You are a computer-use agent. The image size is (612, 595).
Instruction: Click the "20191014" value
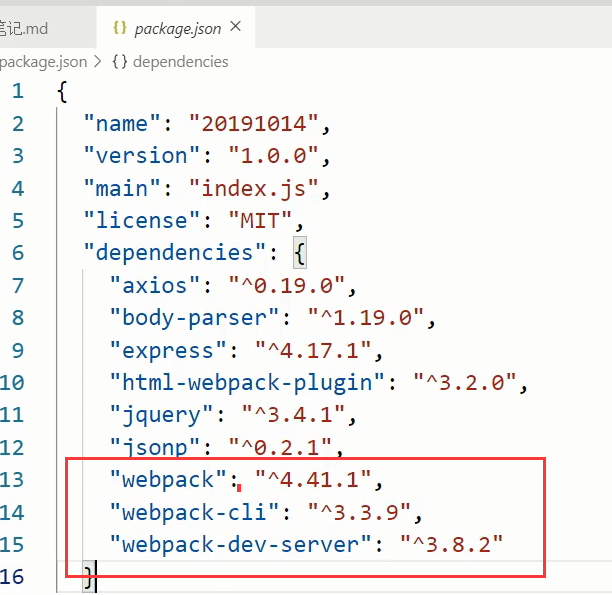click(254, 124)
